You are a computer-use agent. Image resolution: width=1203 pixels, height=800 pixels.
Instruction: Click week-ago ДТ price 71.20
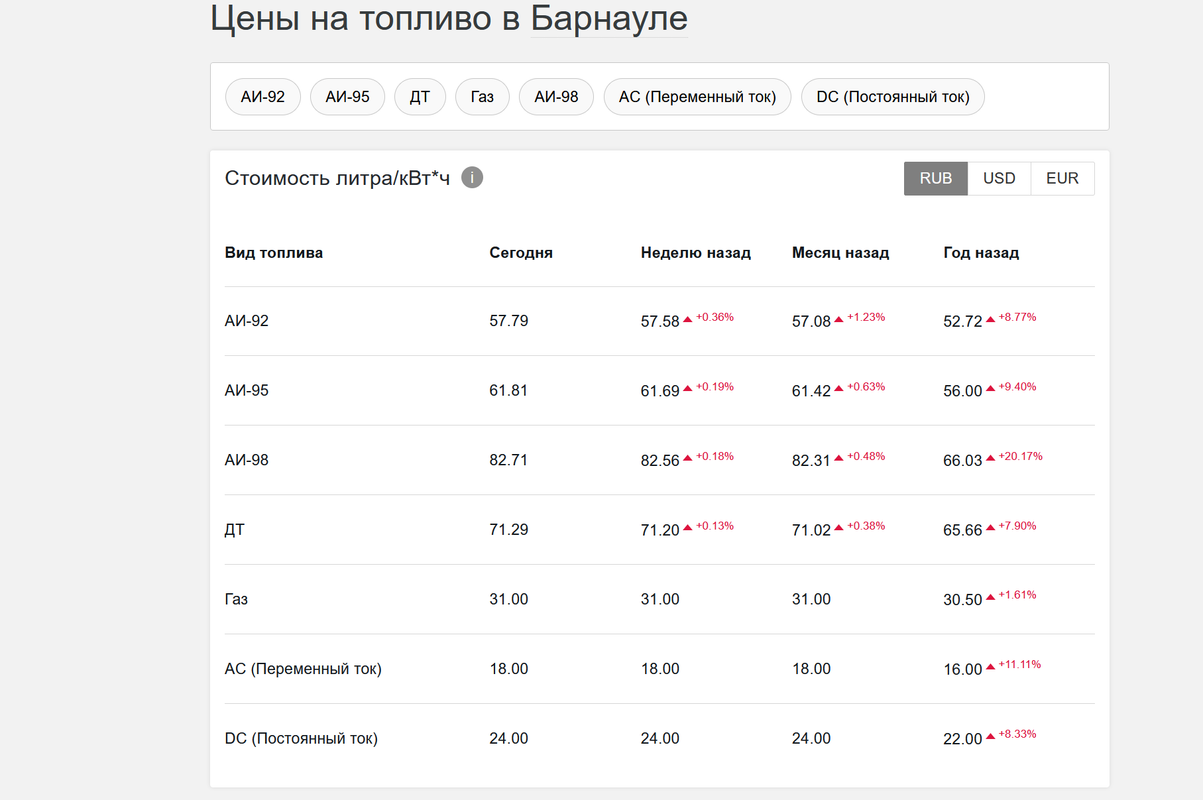point(660,531)
